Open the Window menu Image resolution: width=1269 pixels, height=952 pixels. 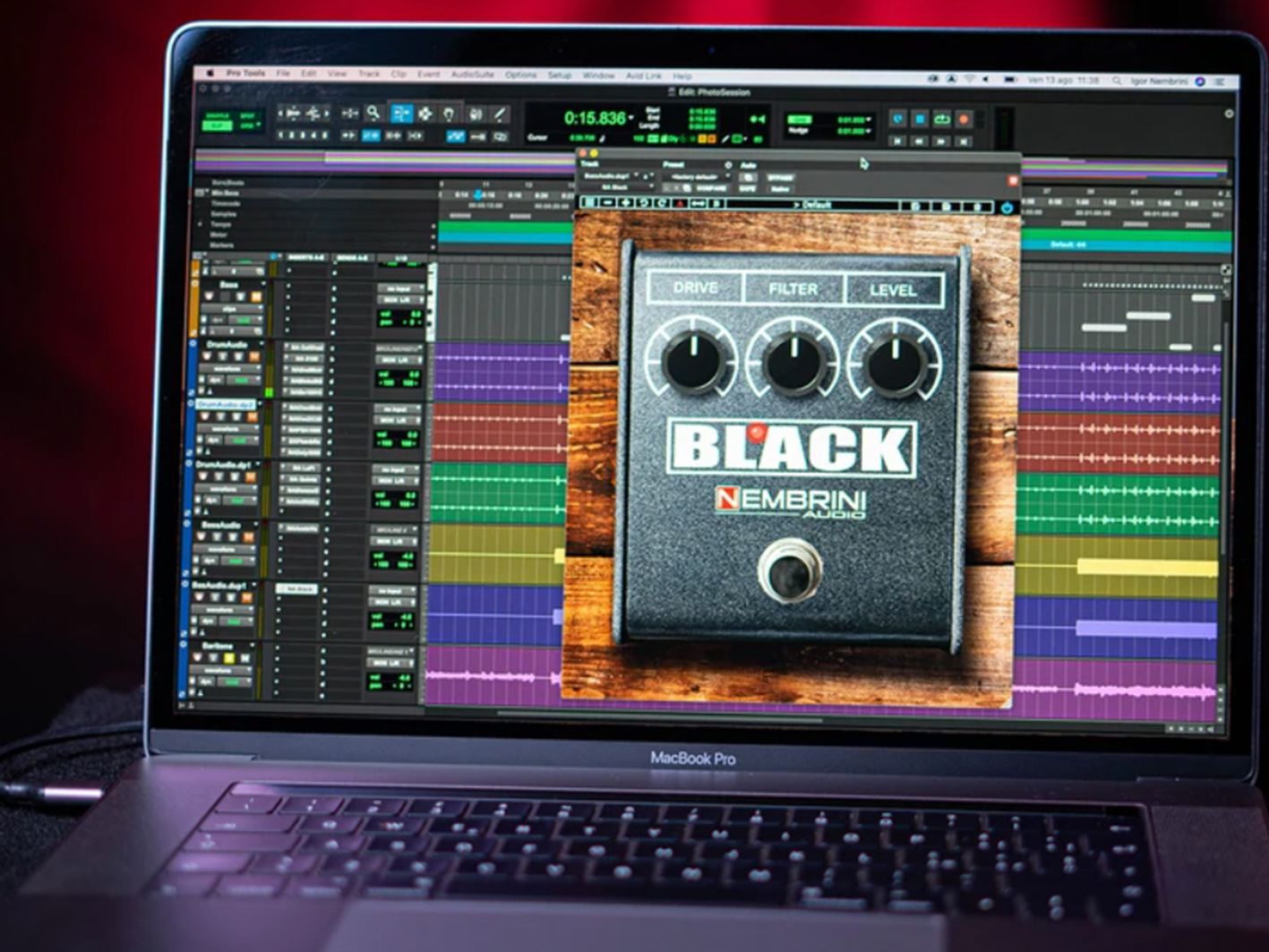(x=599, y=76)
